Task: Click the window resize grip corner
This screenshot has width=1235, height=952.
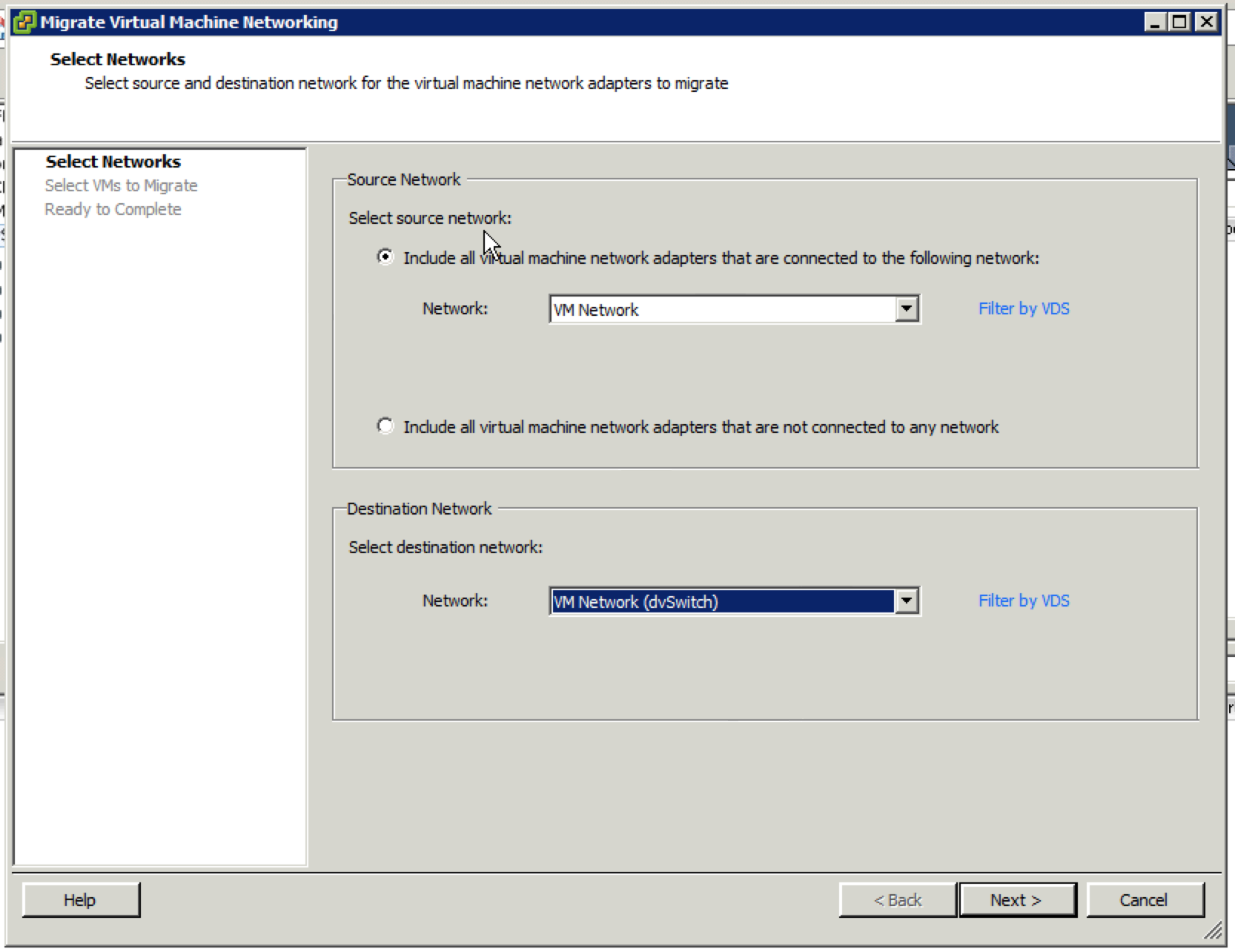Action: (1213, 932)
